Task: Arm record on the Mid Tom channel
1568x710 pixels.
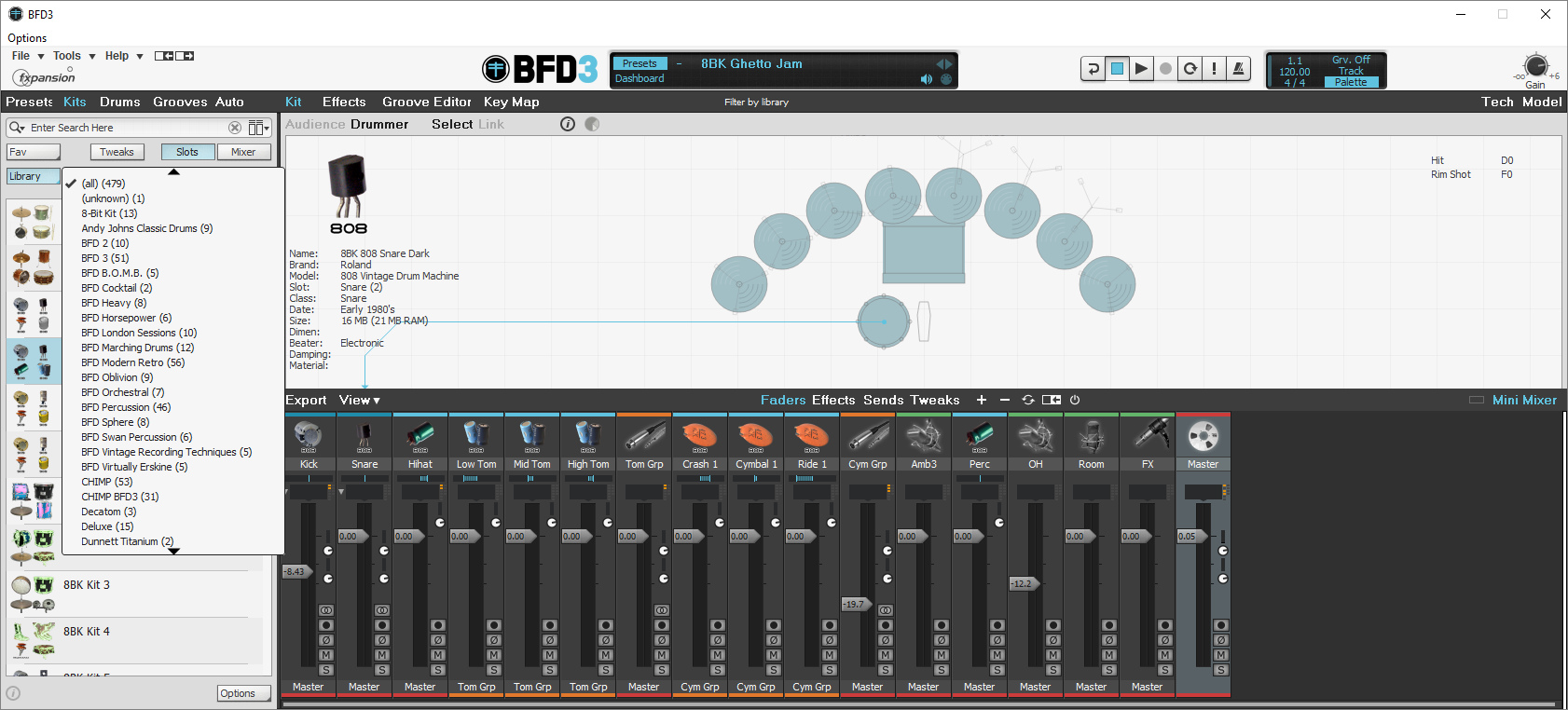Action: [550, 625]
